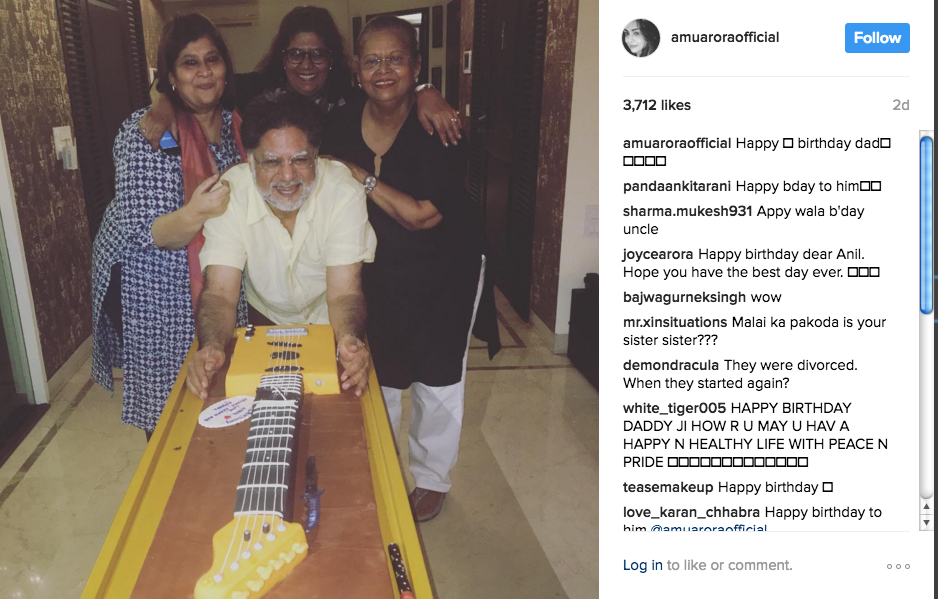Open demondracula commenter profile
Image resolution: width=938 pixels, height=599 pixels.
tap(671, 365)
